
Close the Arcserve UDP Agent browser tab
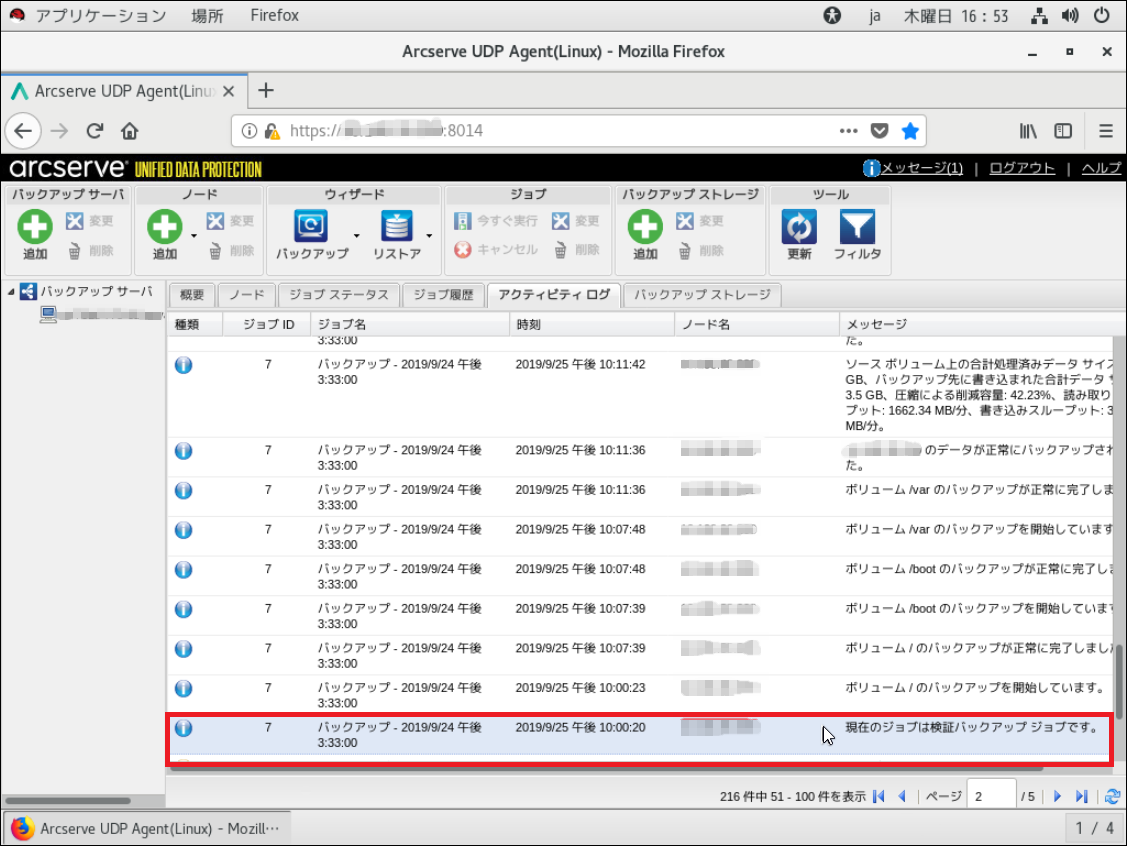229,91
